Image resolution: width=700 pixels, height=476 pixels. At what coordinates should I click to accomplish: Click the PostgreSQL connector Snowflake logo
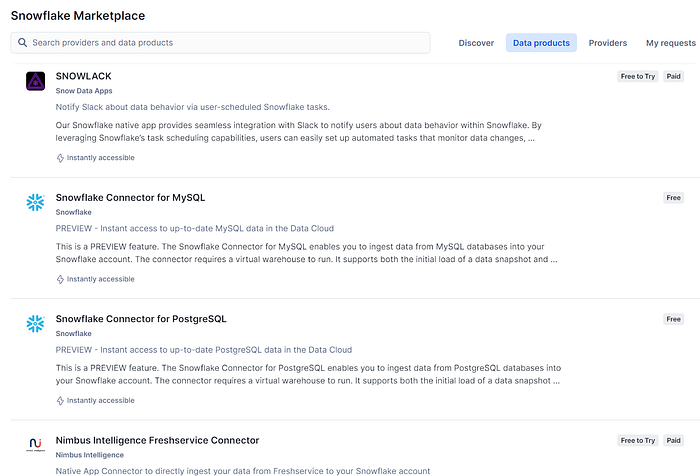tap(36, 325)
